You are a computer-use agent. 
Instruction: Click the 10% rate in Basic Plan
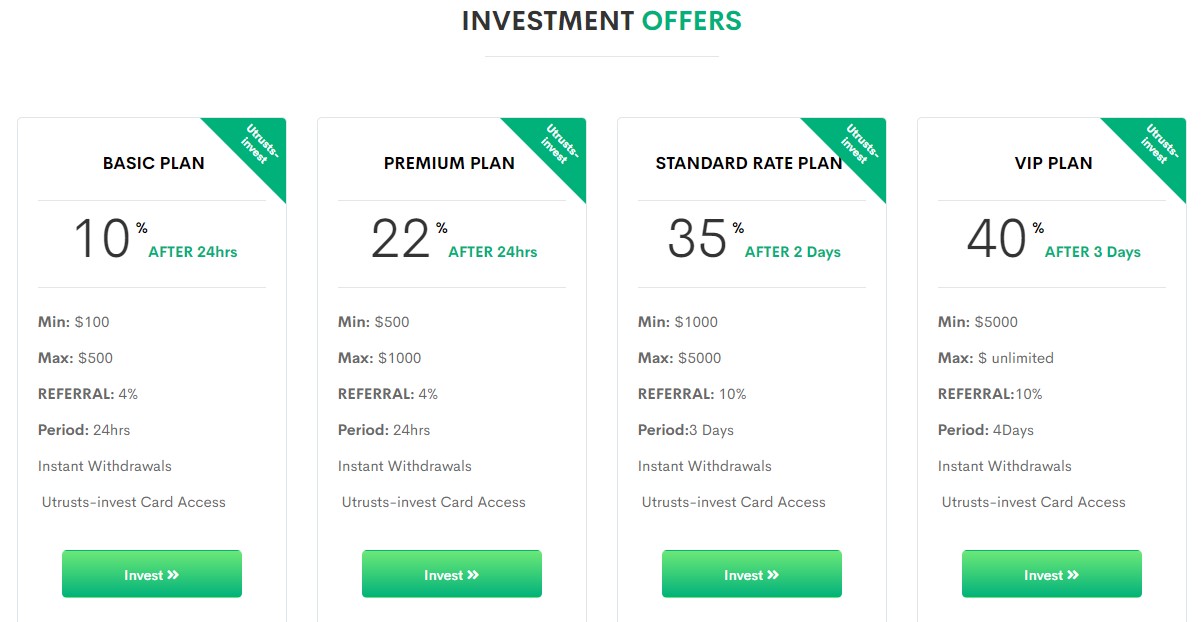(x=103, y=240)
